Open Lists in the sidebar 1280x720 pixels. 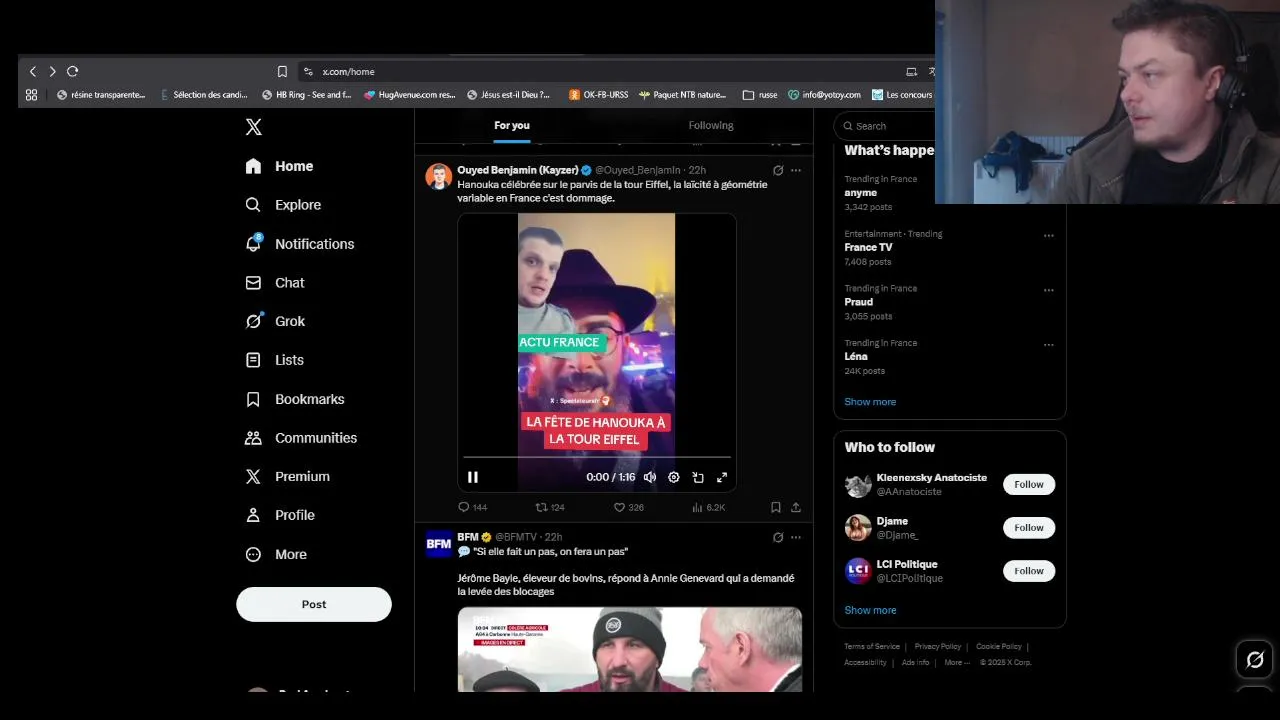(275, 360)
